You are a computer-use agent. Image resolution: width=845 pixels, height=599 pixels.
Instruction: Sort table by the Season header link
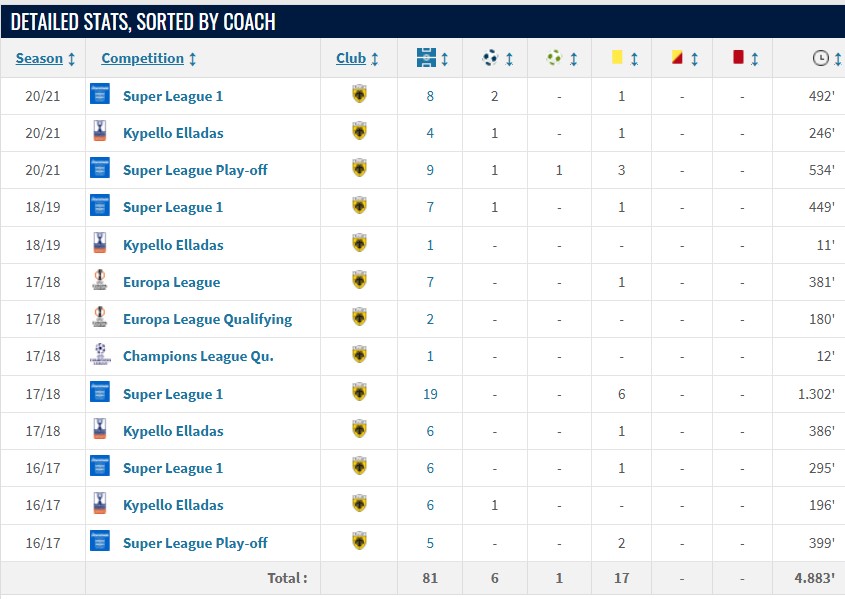pos(39,59)
